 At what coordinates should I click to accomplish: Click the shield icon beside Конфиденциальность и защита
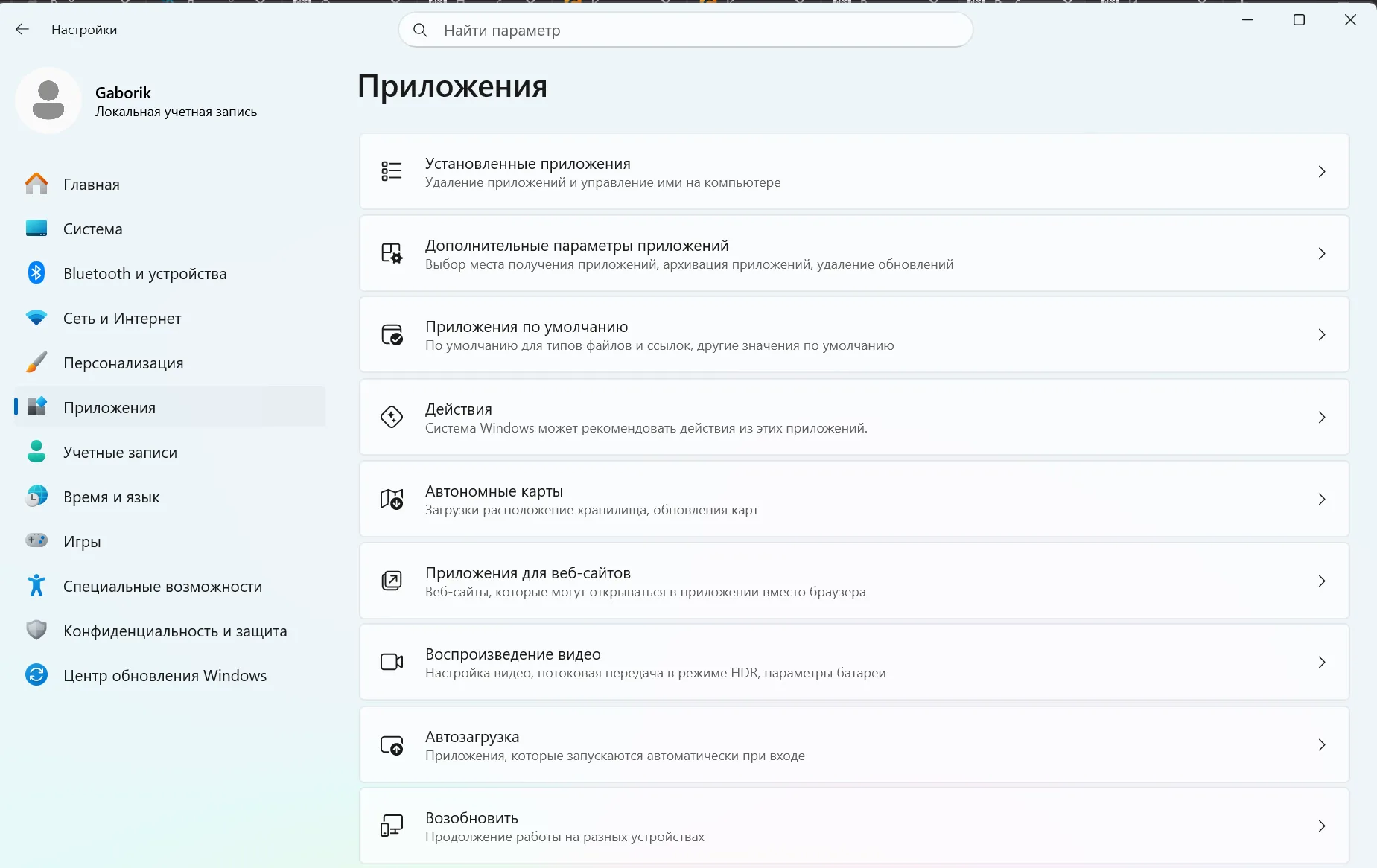pyautogui.click(x=36, y=631)
